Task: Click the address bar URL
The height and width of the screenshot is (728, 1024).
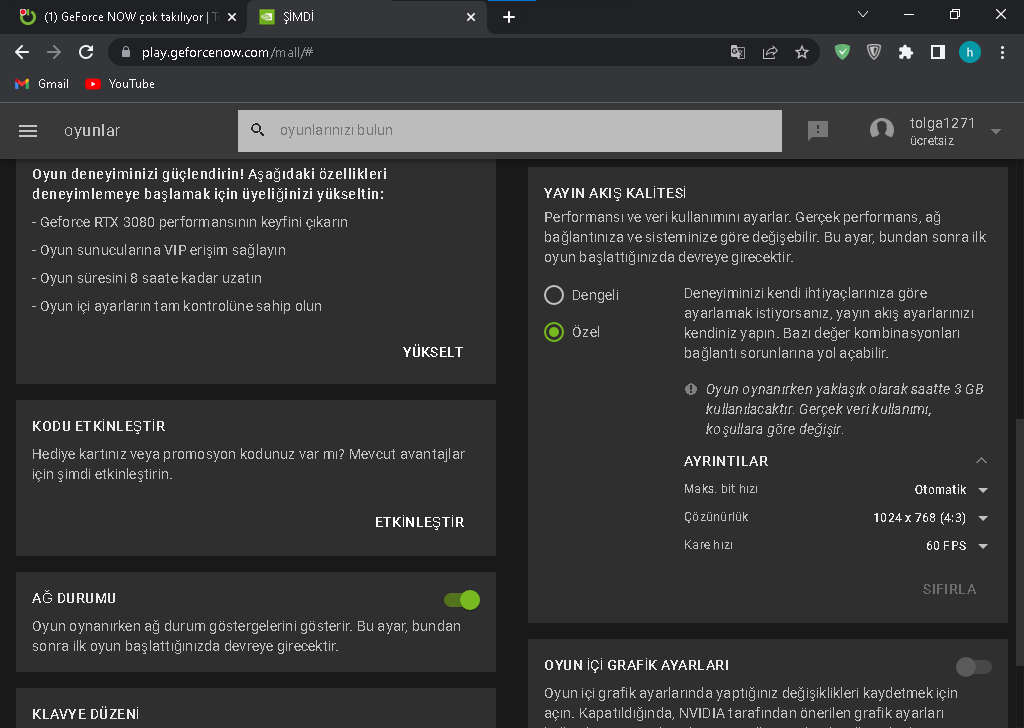Action: click(x=227, y=52)
